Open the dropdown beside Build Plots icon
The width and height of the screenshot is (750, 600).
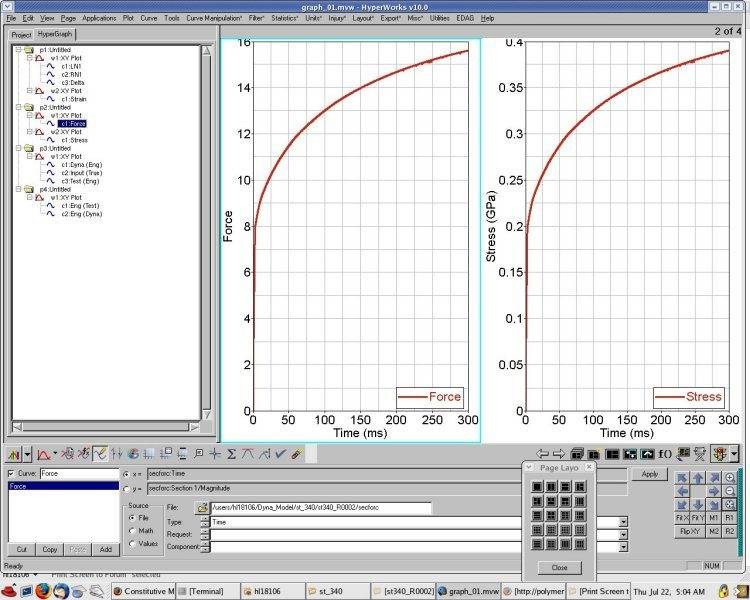point(28,454)
